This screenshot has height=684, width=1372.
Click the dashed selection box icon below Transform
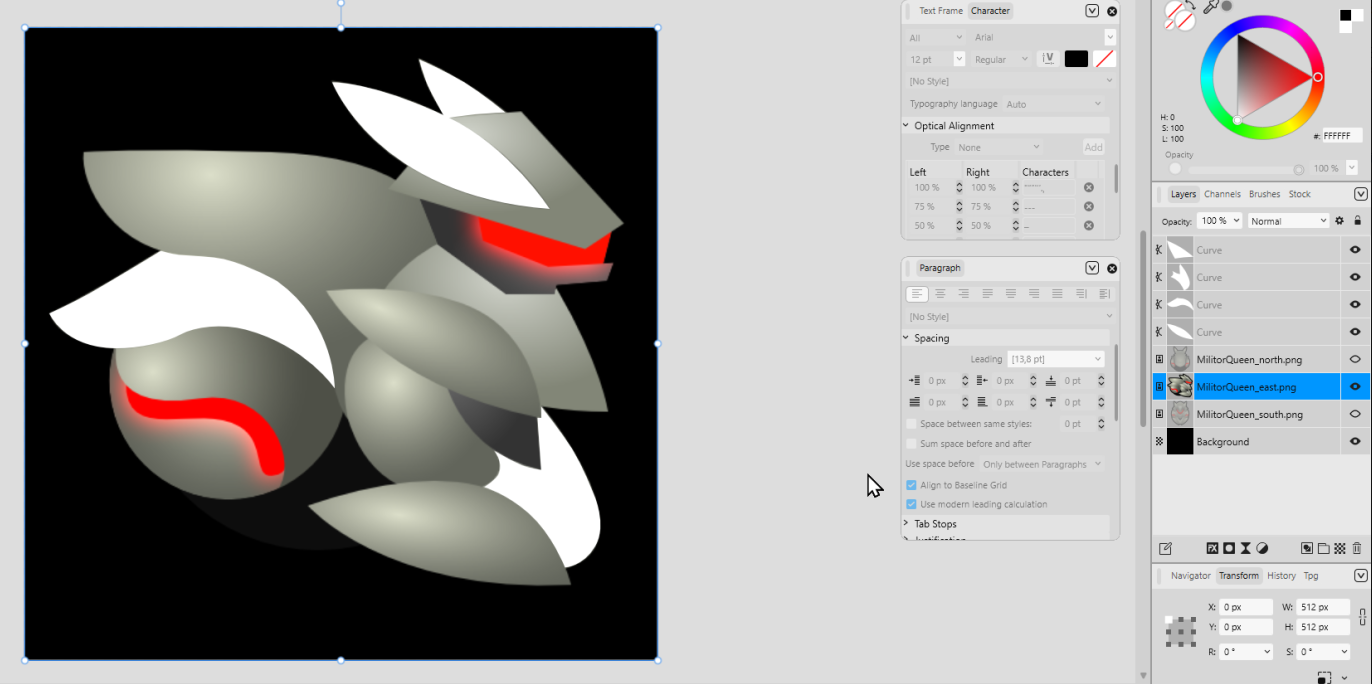pyautogui.click(x=1324, y=678)
